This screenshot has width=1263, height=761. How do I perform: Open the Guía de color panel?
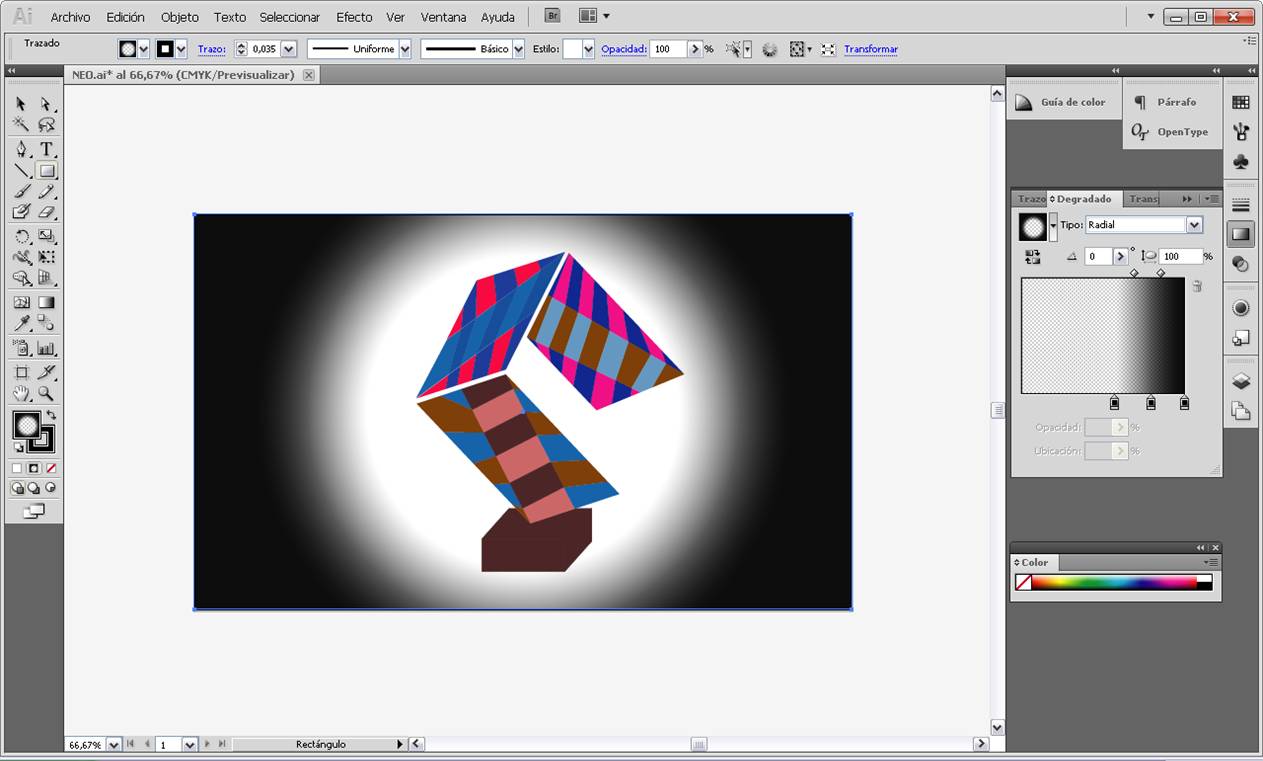click(x=1062, y=102)
